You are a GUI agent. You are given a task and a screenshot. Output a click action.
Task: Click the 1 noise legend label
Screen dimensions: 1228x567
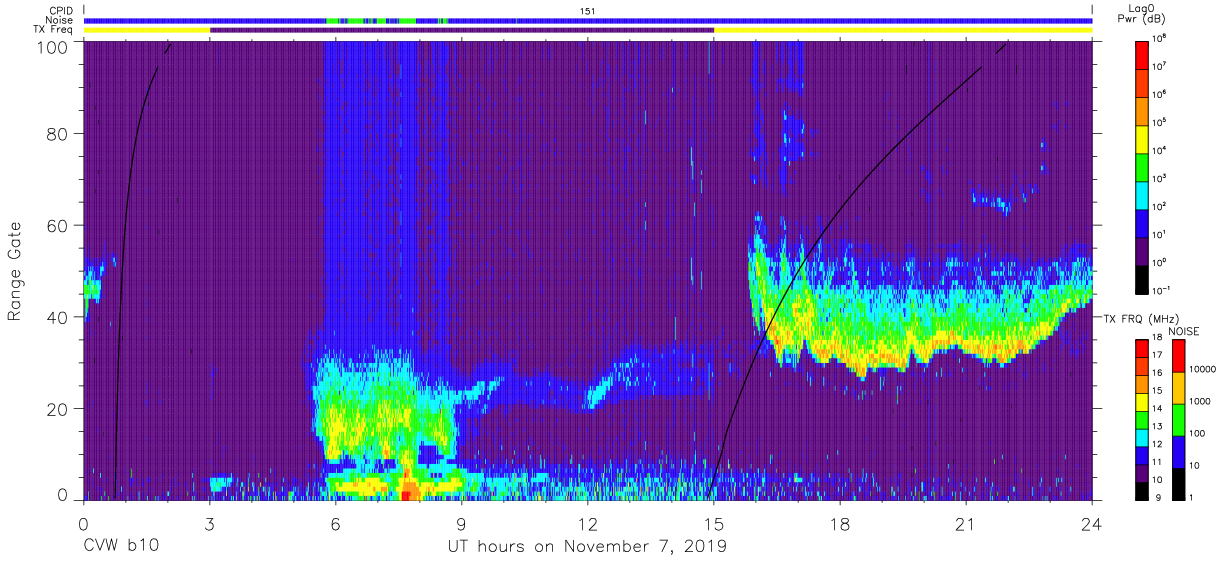[x=1191, y=497]
